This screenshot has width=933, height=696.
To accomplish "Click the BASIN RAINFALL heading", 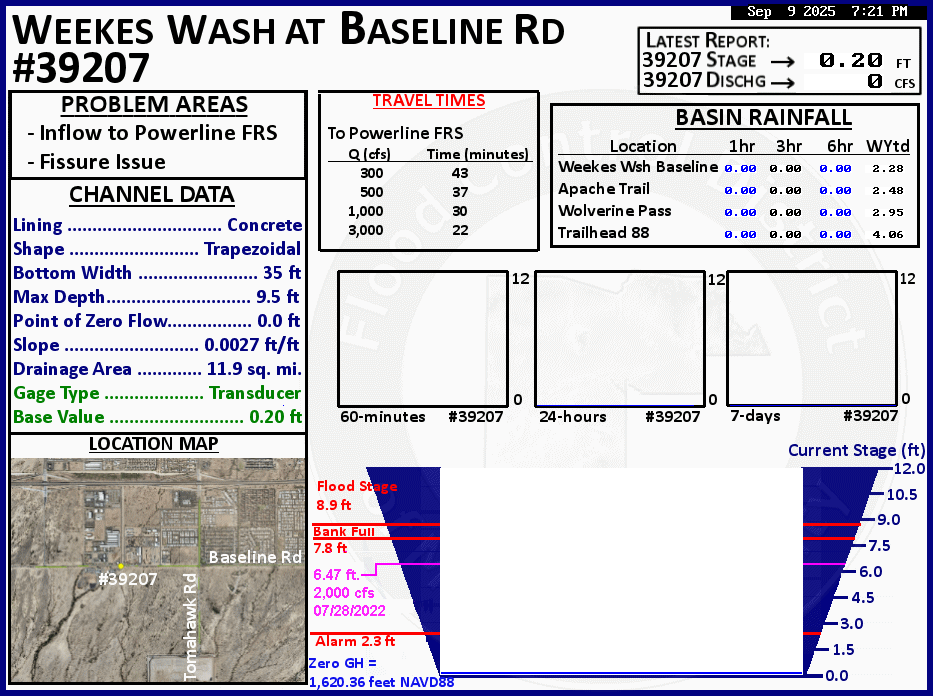I will pyautogui.click(x=763, y=118).
